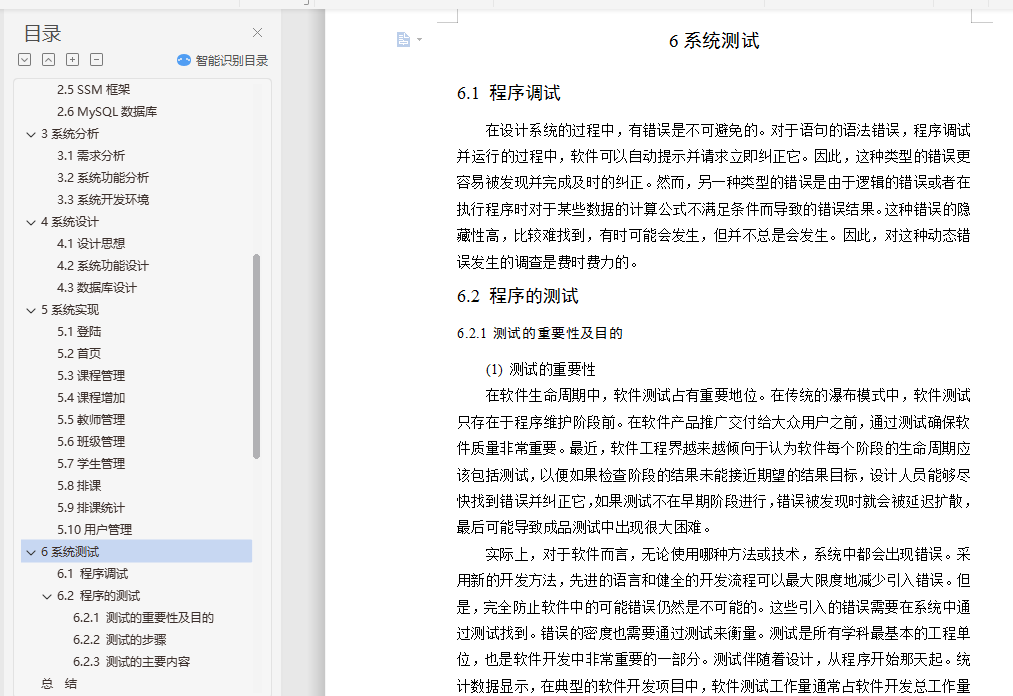Image resolution: width=1013 pixels, height=696 pixels.
Task: Jump to 5.8 排课
Action: (x=79, y=485)
